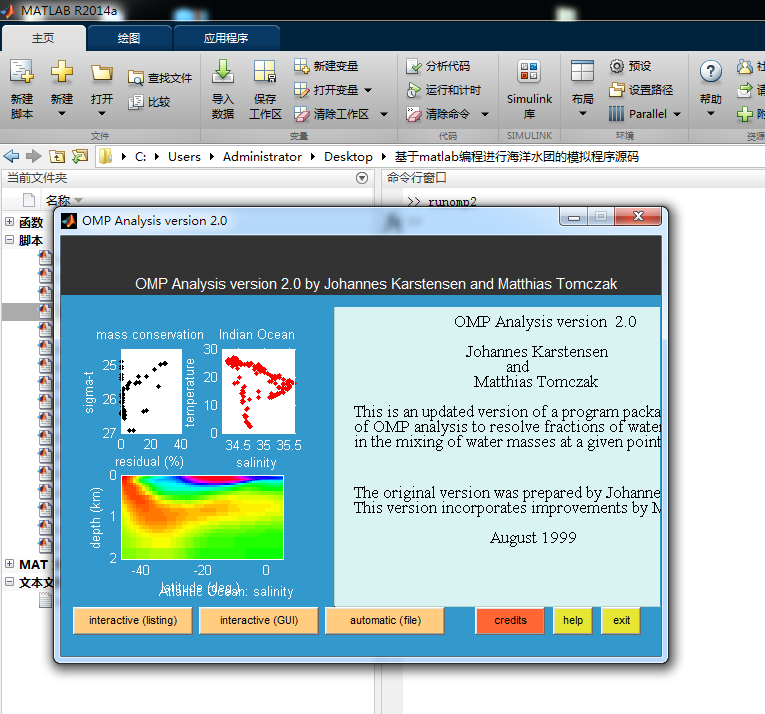This screenshot has height=714, width=765.
Task: Click Users in the address path
Action: [184, 157]
